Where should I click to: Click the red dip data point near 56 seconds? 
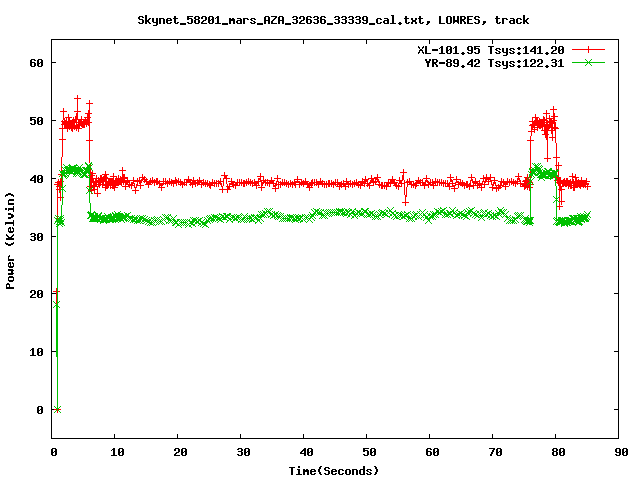click(405, 203)
